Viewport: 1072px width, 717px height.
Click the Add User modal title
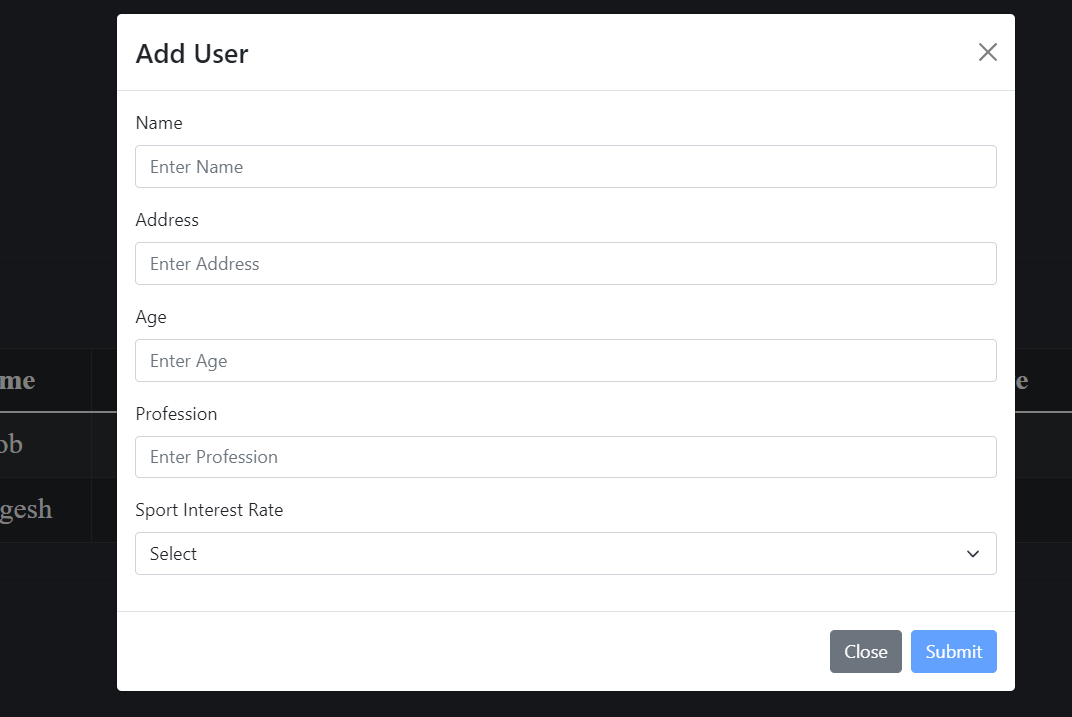click(x=192, y=54)
